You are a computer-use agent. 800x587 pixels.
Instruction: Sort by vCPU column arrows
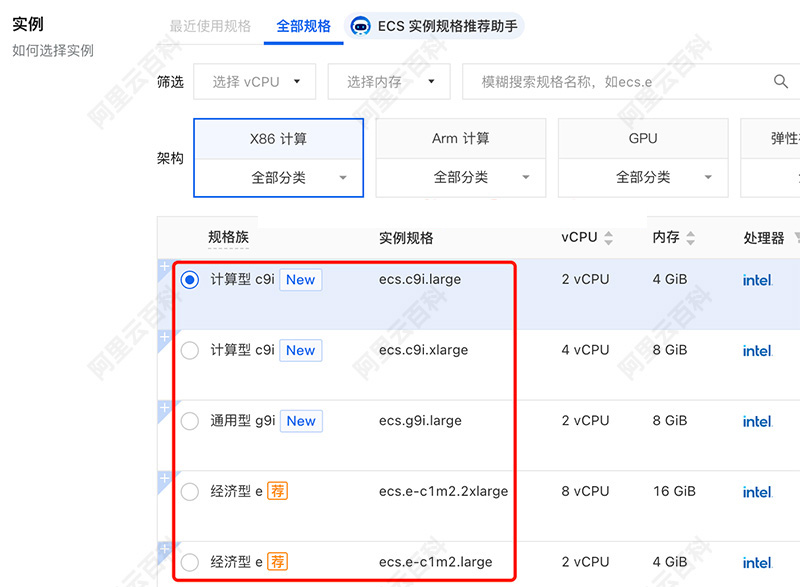click(608, 238)
